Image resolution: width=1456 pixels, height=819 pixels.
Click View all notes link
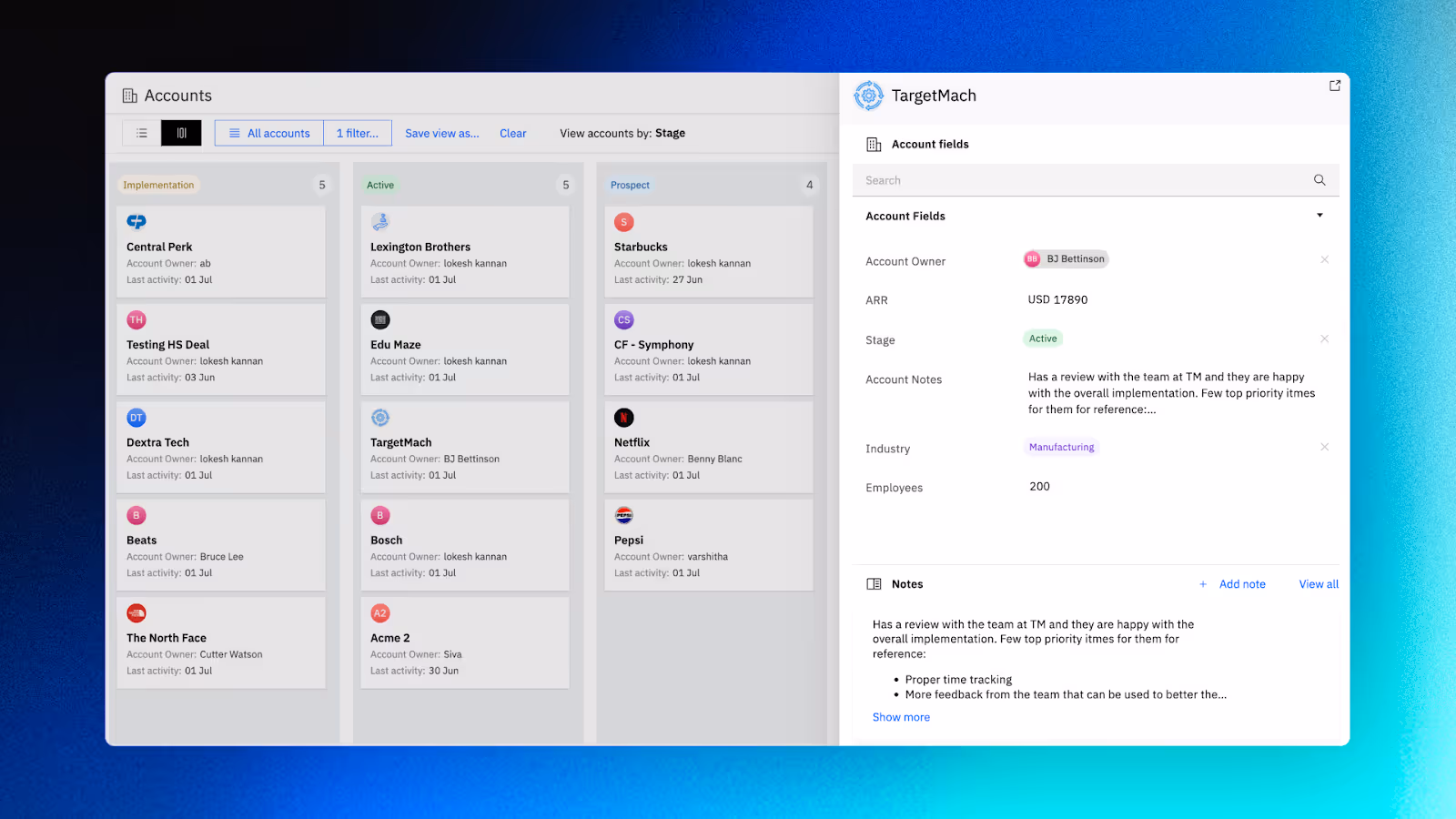[1319, 584]
